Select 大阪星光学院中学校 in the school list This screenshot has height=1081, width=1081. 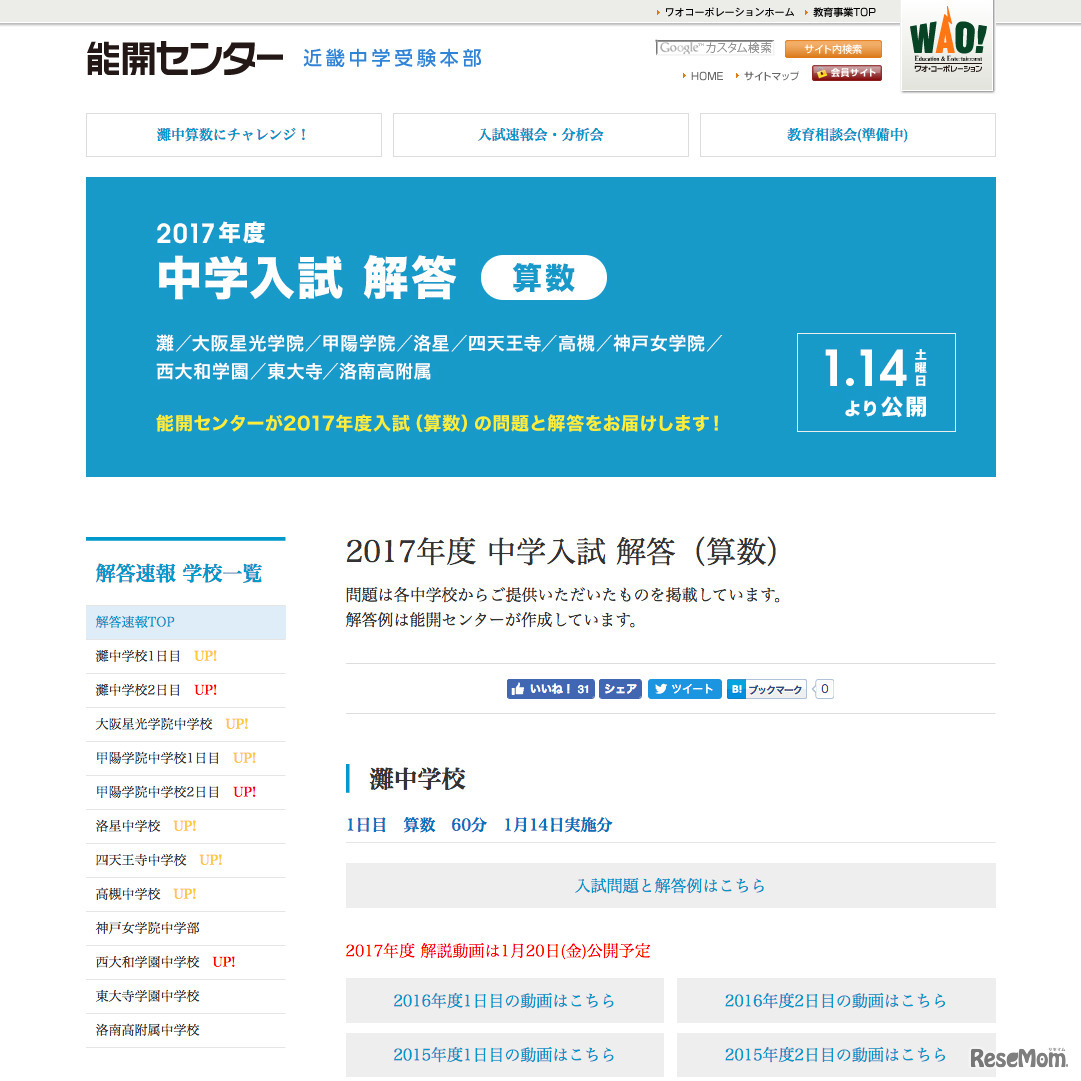(185, 724)
